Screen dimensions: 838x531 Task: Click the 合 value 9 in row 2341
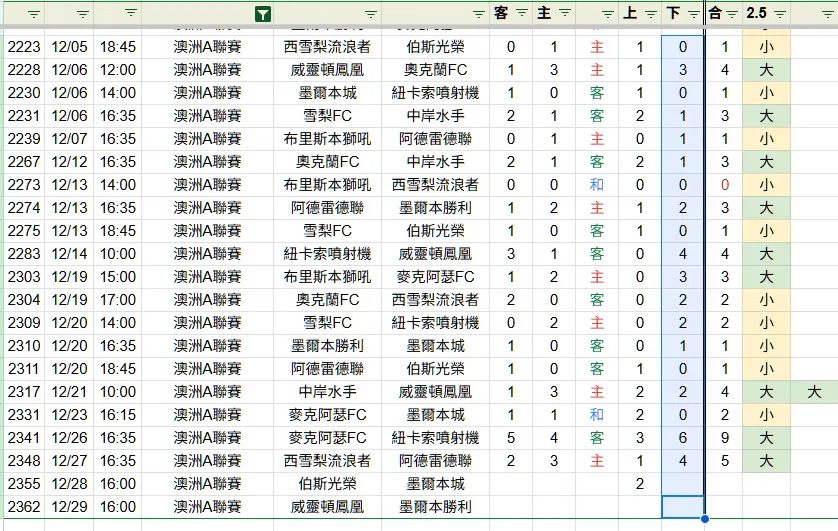click(724, 438)
